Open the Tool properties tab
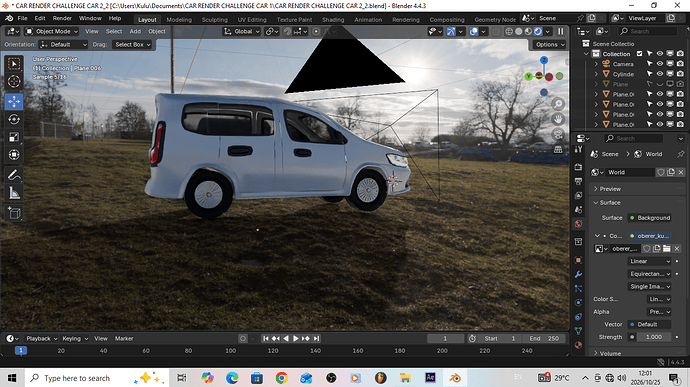690x387 pixels. tap(579, 150)
